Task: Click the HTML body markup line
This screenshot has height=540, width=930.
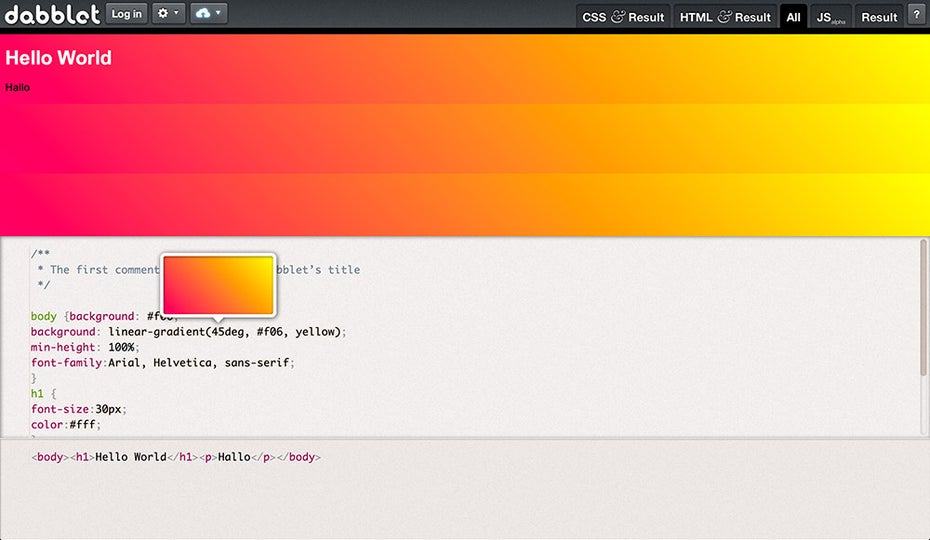Action: coord(176,457)
